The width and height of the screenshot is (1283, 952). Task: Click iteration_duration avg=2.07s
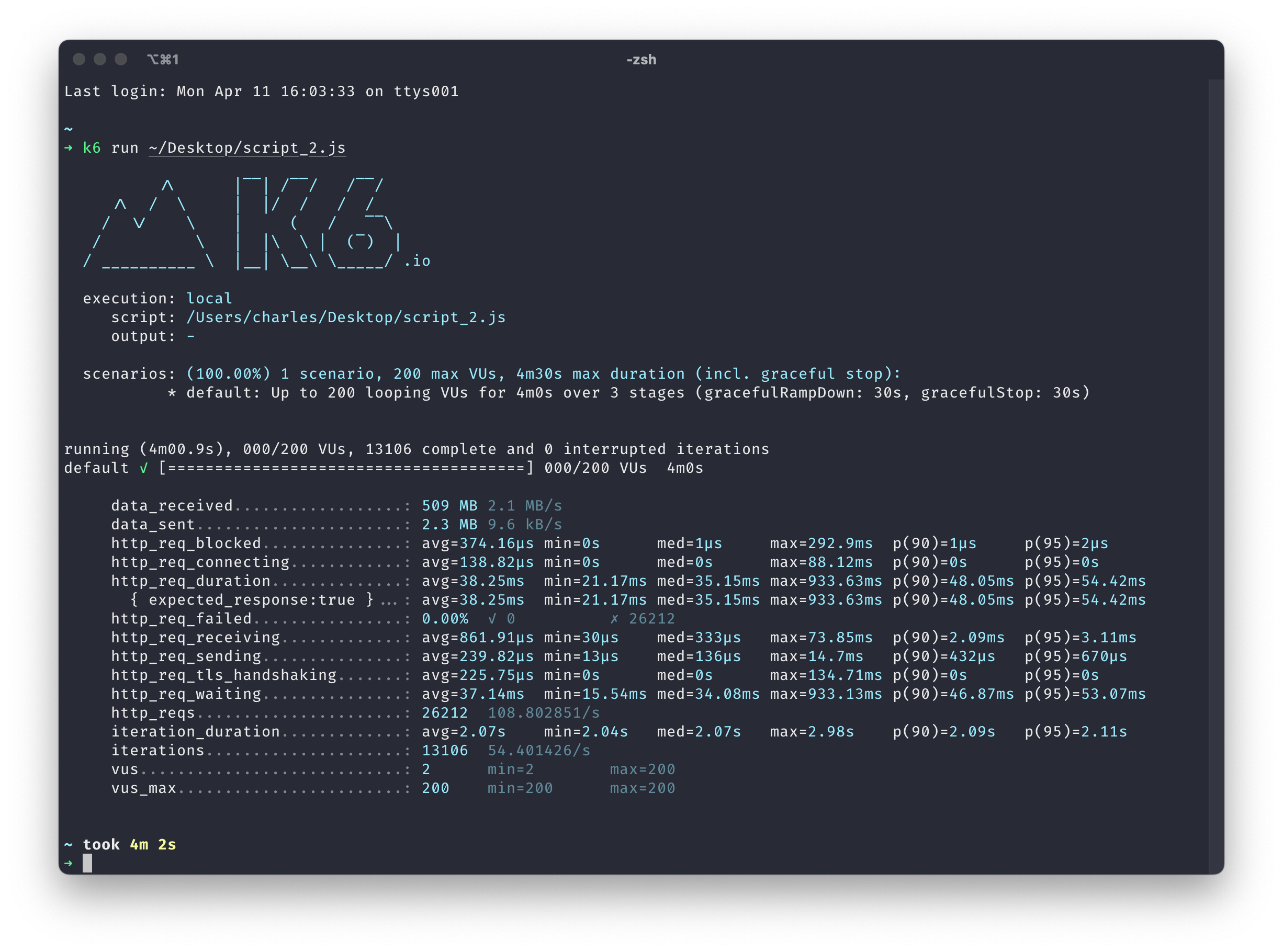click(464, 732)
